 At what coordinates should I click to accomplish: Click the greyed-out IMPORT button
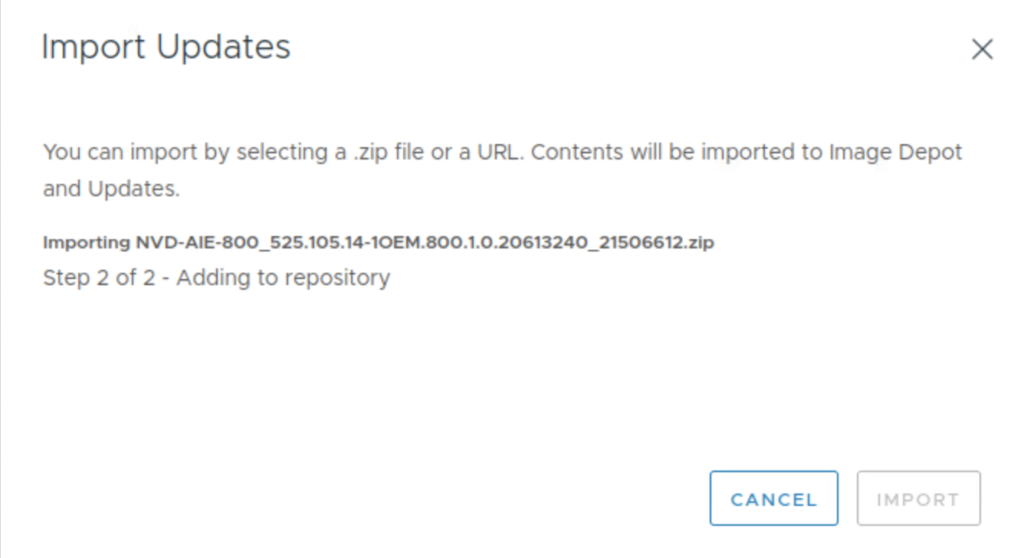(x=918, y=499)
